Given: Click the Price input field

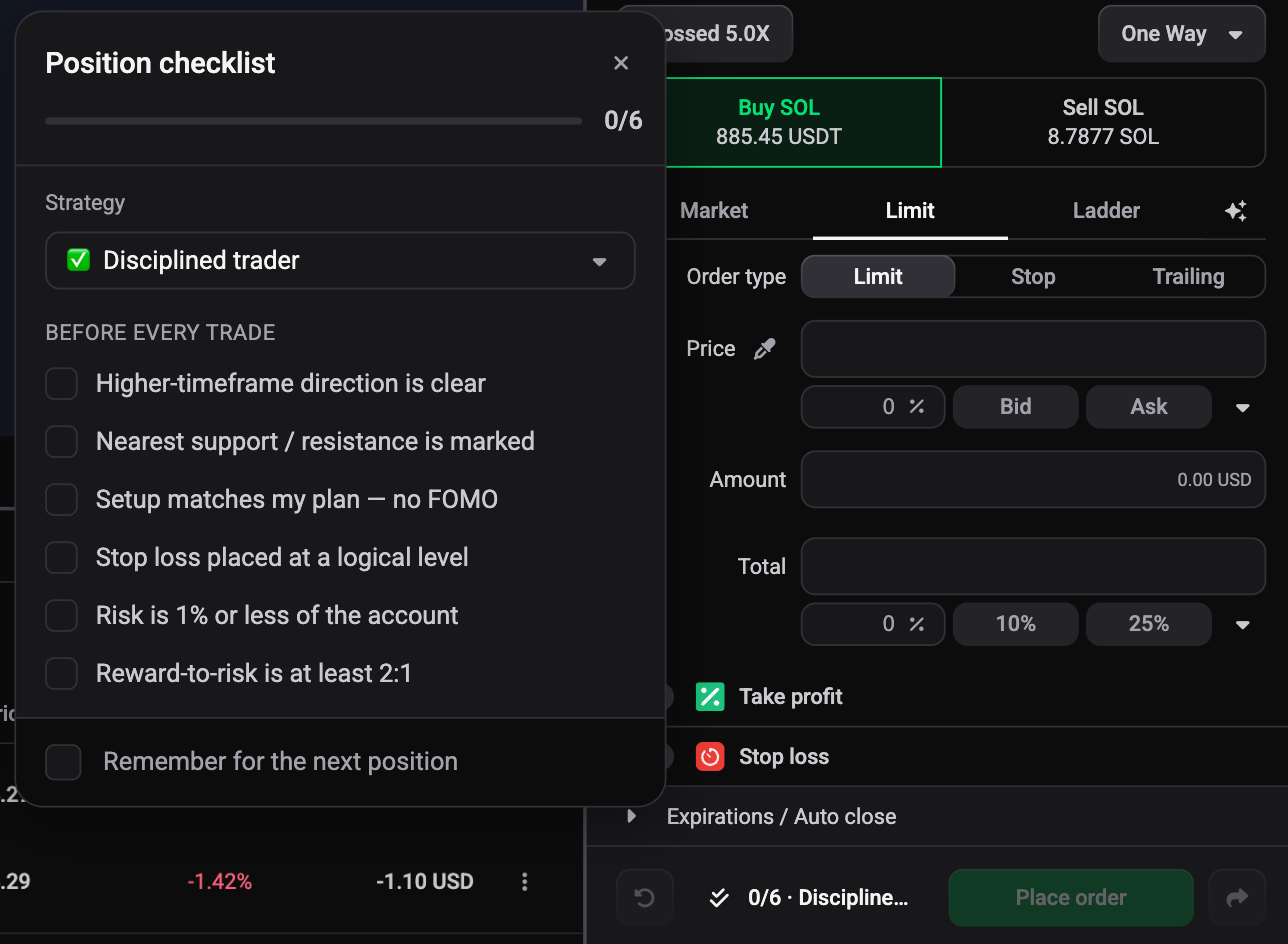Looking at the screenshot, I should point(1033,349).
